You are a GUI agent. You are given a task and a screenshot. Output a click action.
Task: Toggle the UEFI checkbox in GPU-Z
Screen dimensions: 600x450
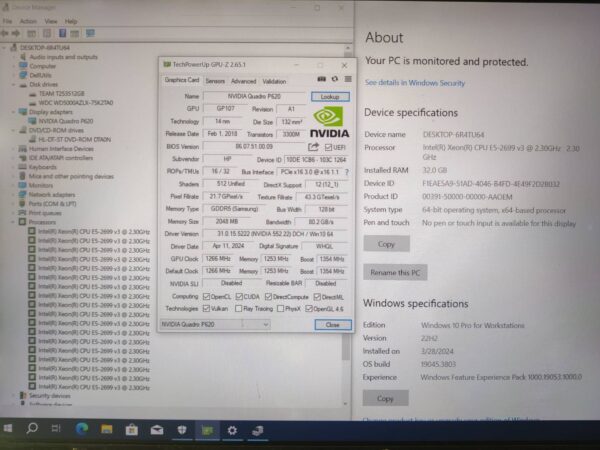click(x=328, y=147)
